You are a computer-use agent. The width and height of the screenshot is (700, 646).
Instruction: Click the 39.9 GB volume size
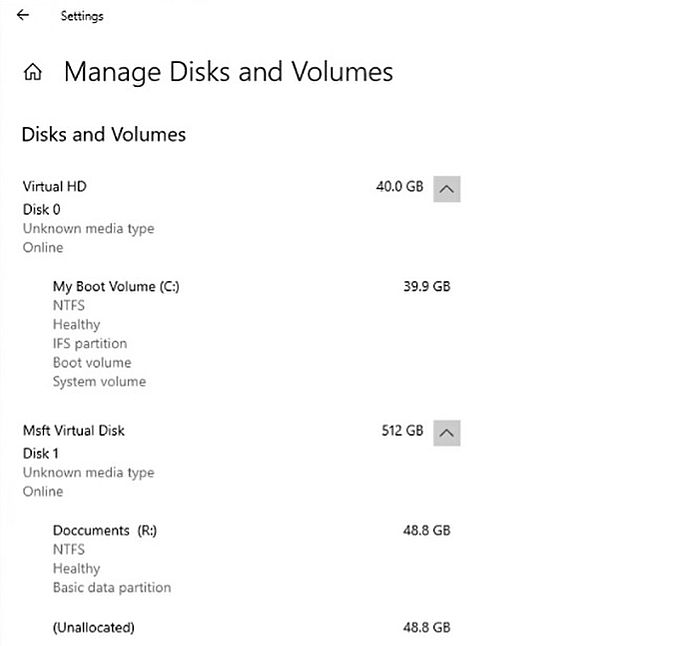pos(426,286)
